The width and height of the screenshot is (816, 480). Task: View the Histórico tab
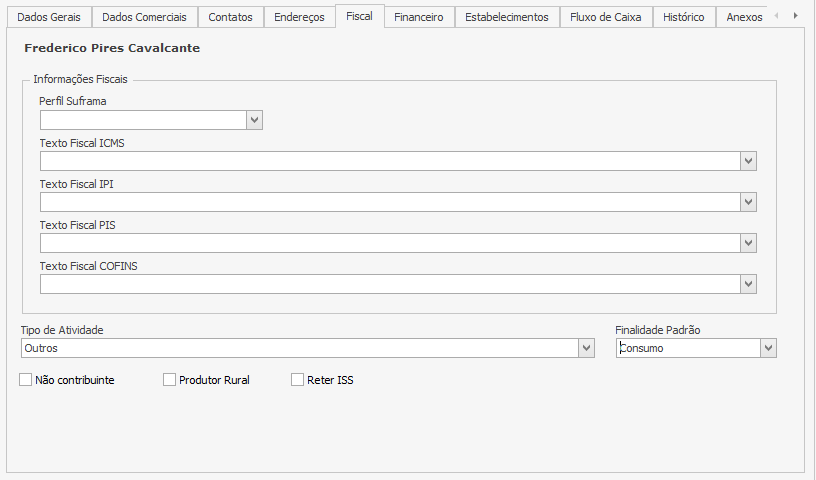(684, 17)
